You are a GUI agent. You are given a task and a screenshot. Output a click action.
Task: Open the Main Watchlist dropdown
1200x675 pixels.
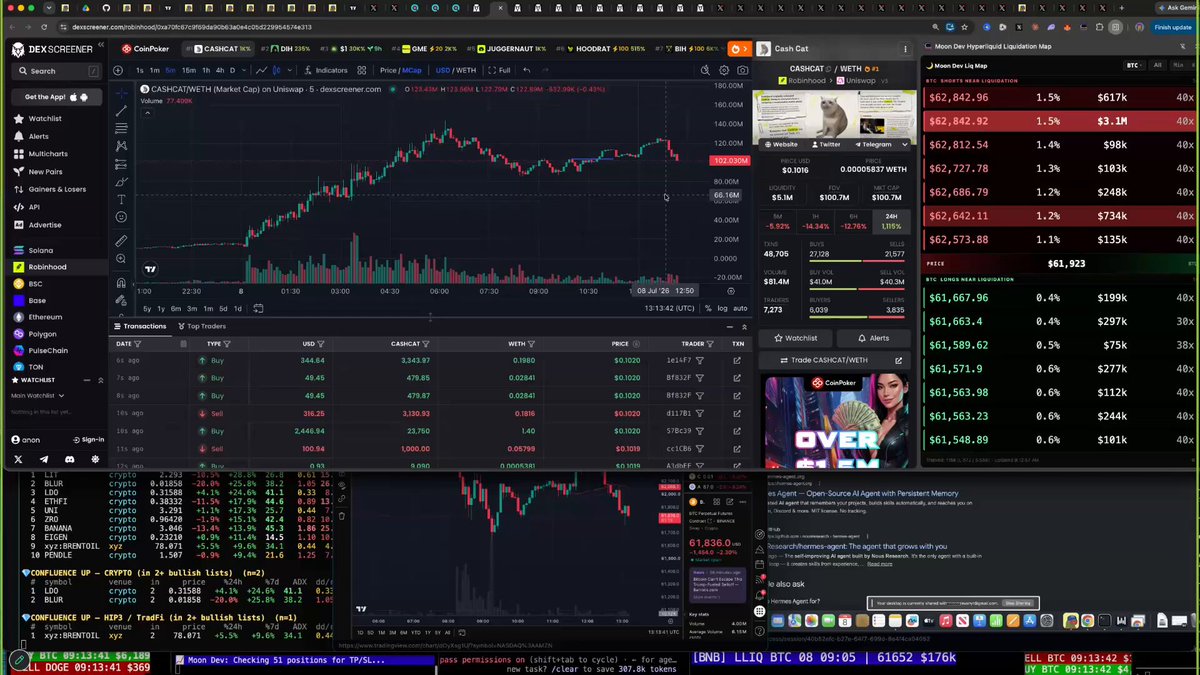[38, 395]
